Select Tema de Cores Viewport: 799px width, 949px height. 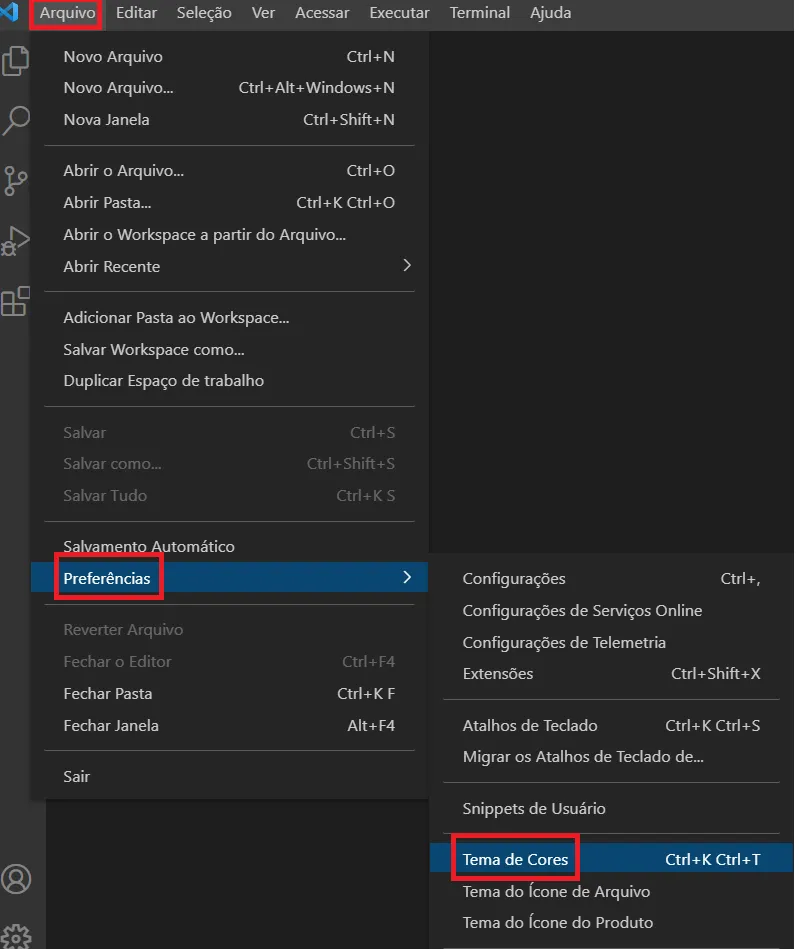[x=611, y=859]
